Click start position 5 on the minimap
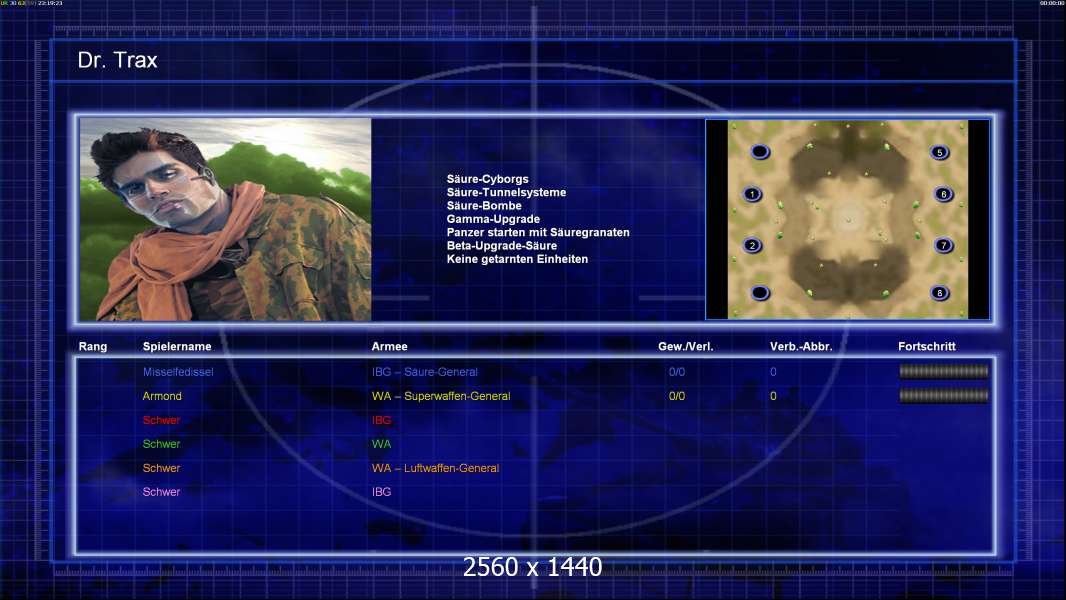The width and height of the screenshot is (1066, 600). pos(940,152)
